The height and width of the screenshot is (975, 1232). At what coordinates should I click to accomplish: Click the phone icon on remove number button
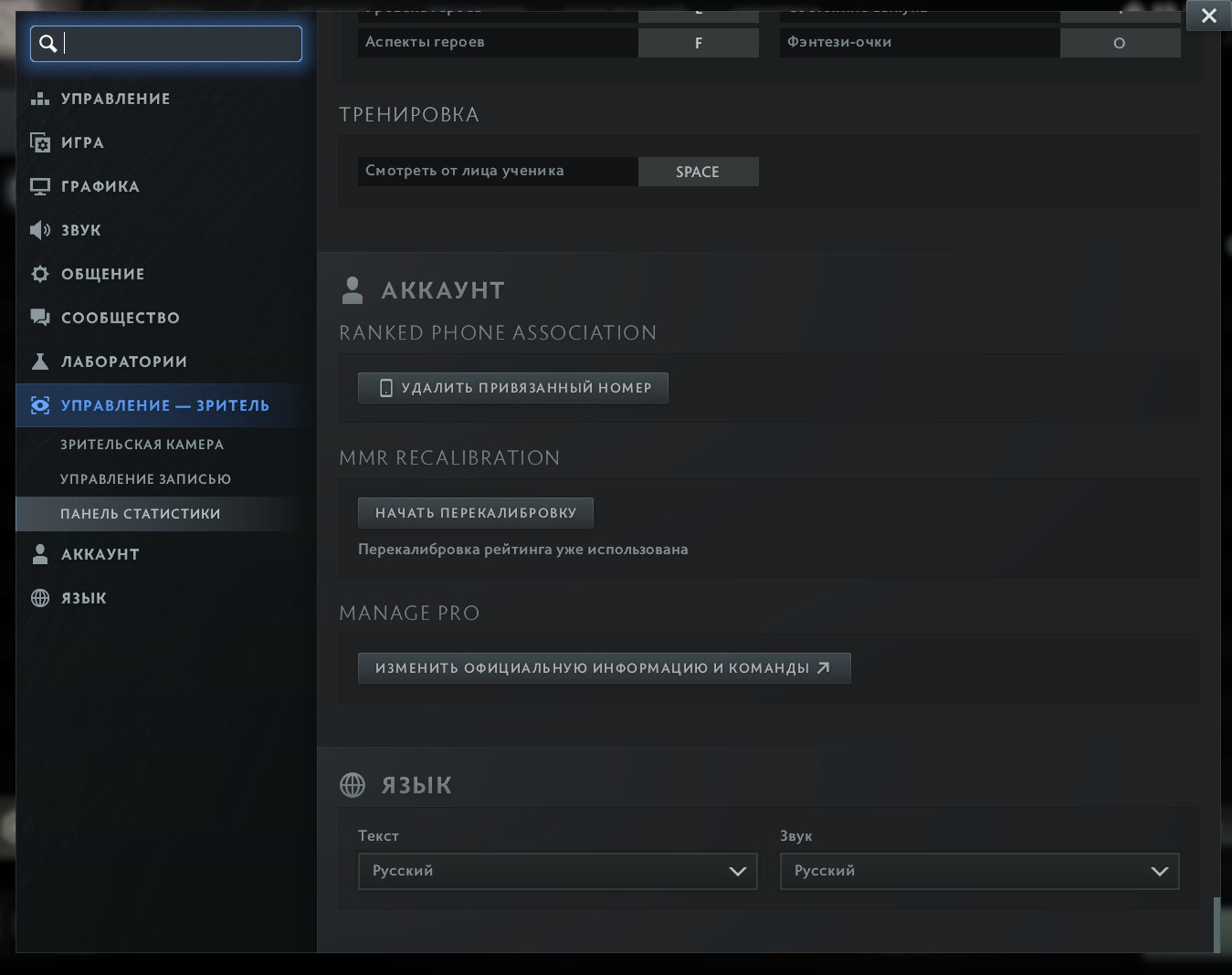click(x=386, y=388)
